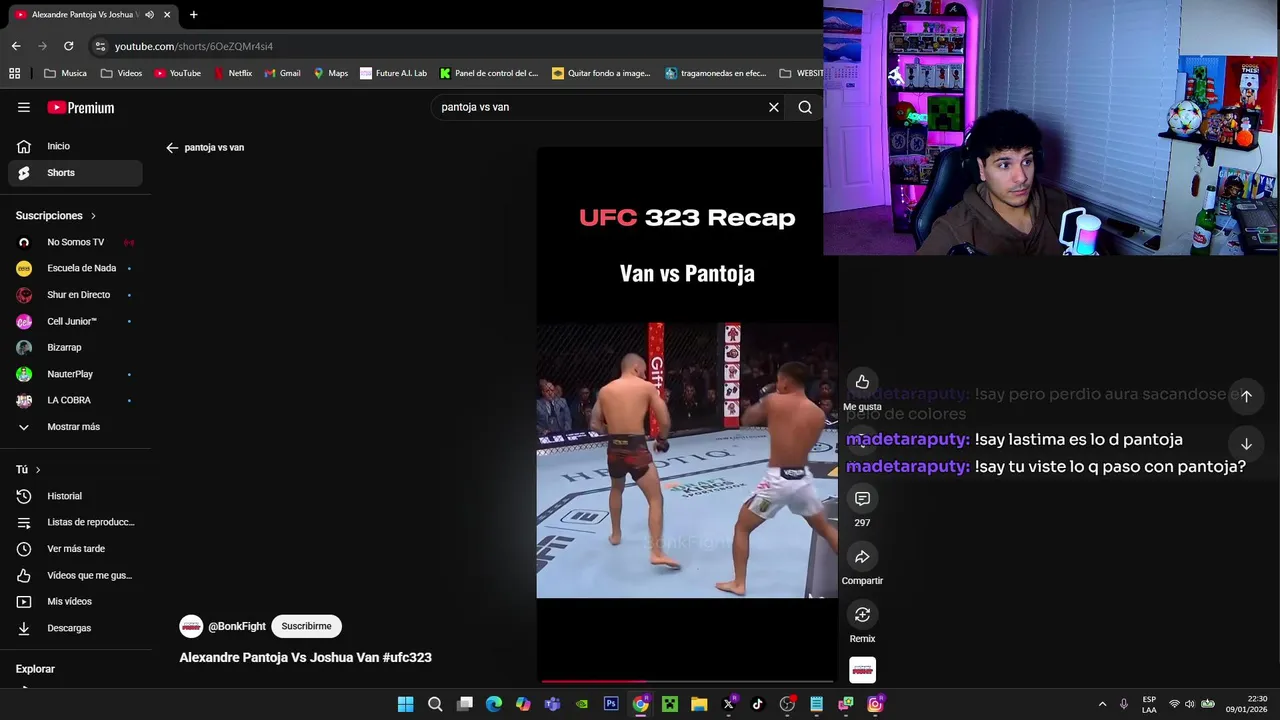Open the Netflix bookmark
This screenshot has width=1280, height=720.
[233, 73]
